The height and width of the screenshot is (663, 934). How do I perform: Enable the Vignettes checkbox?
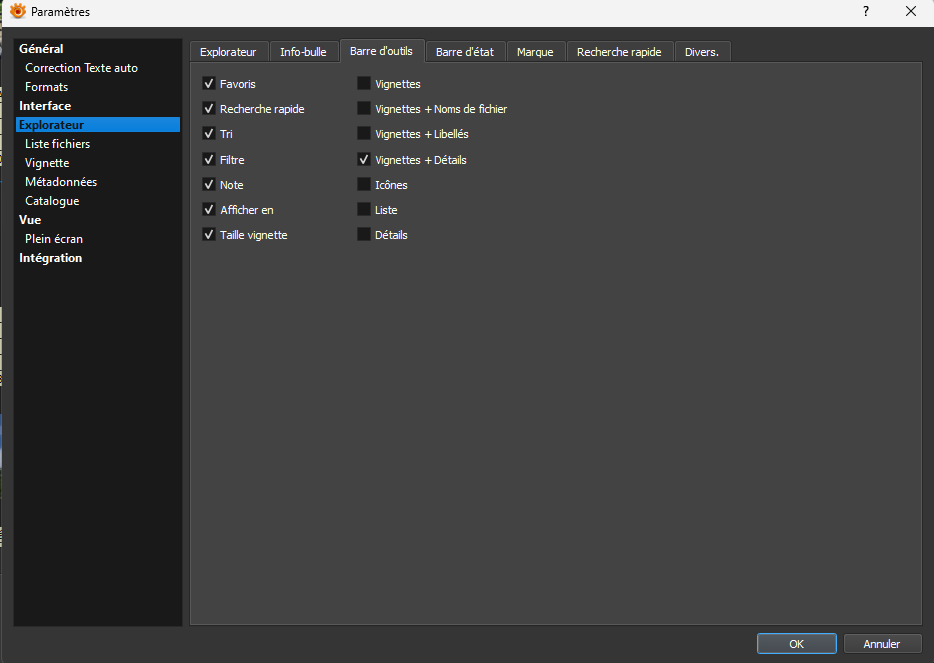coord(363,83)
